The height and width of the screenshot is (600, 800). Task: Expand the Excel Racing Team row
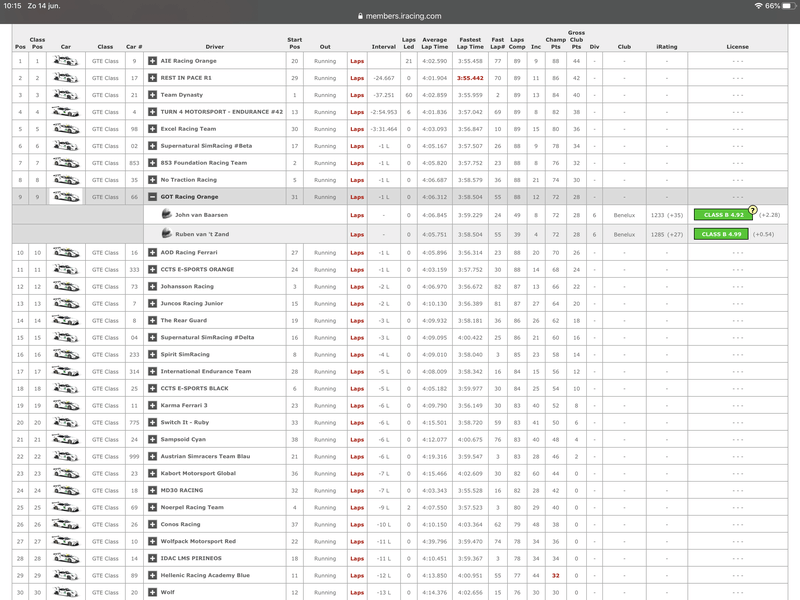tap(152, 129)
